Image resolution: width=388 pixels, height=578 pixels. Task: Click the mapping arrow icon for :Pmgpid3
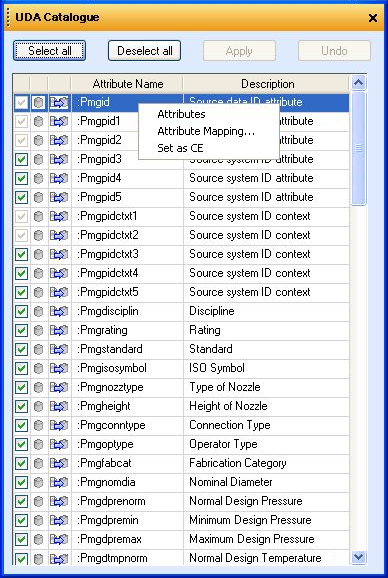[x=59, y=160]
